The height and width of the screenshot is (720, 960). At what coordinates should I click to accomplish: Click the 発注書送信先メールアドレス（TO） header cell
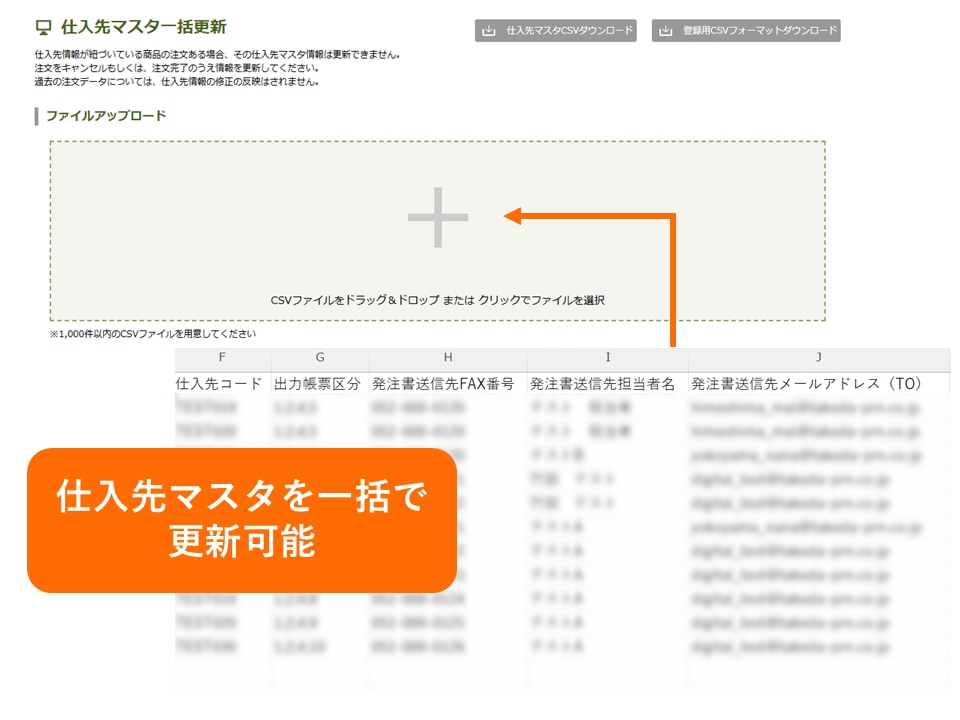(805, 384)
